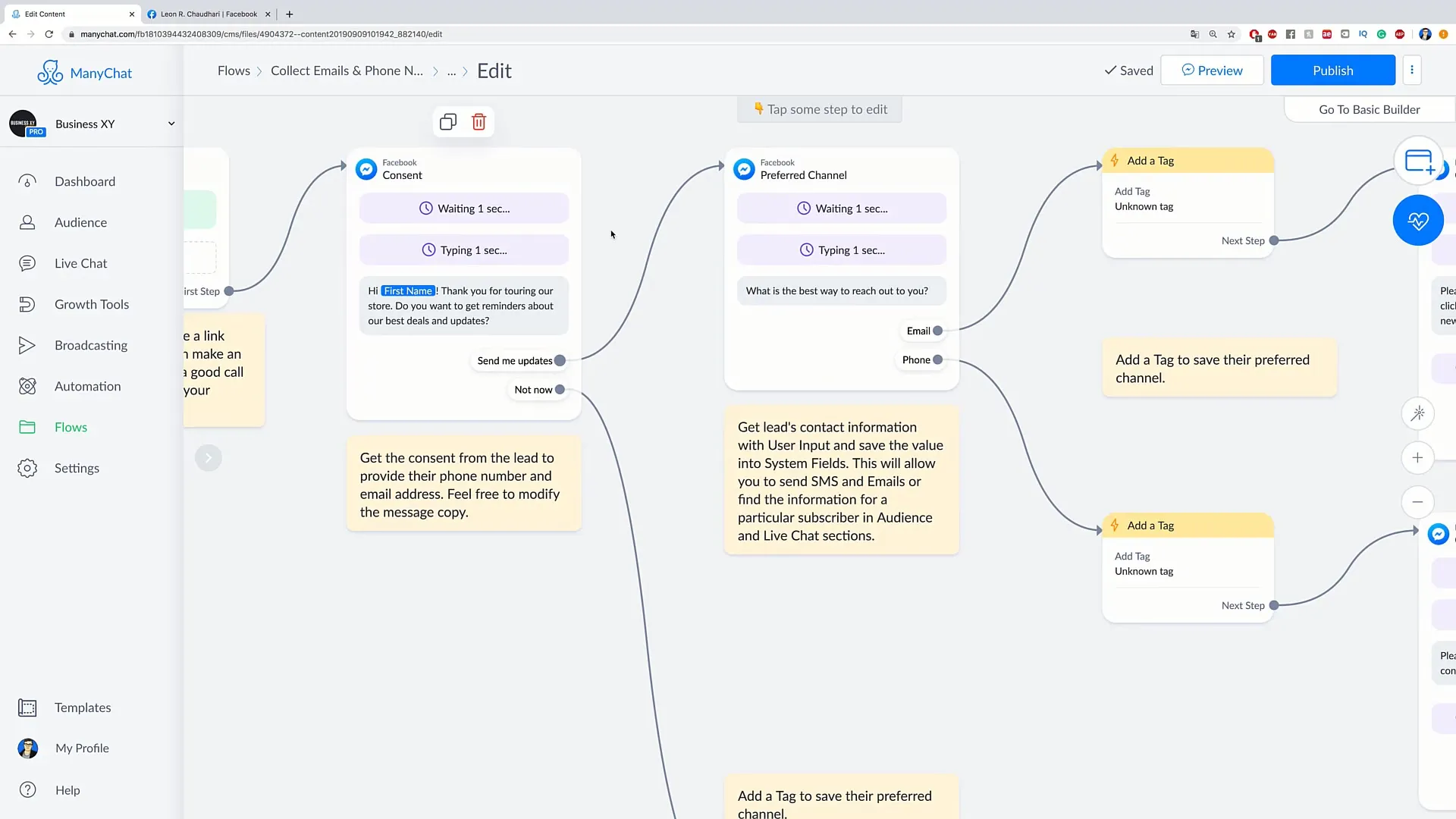Select the lower Add a Tag action header

pos(1188,526)
